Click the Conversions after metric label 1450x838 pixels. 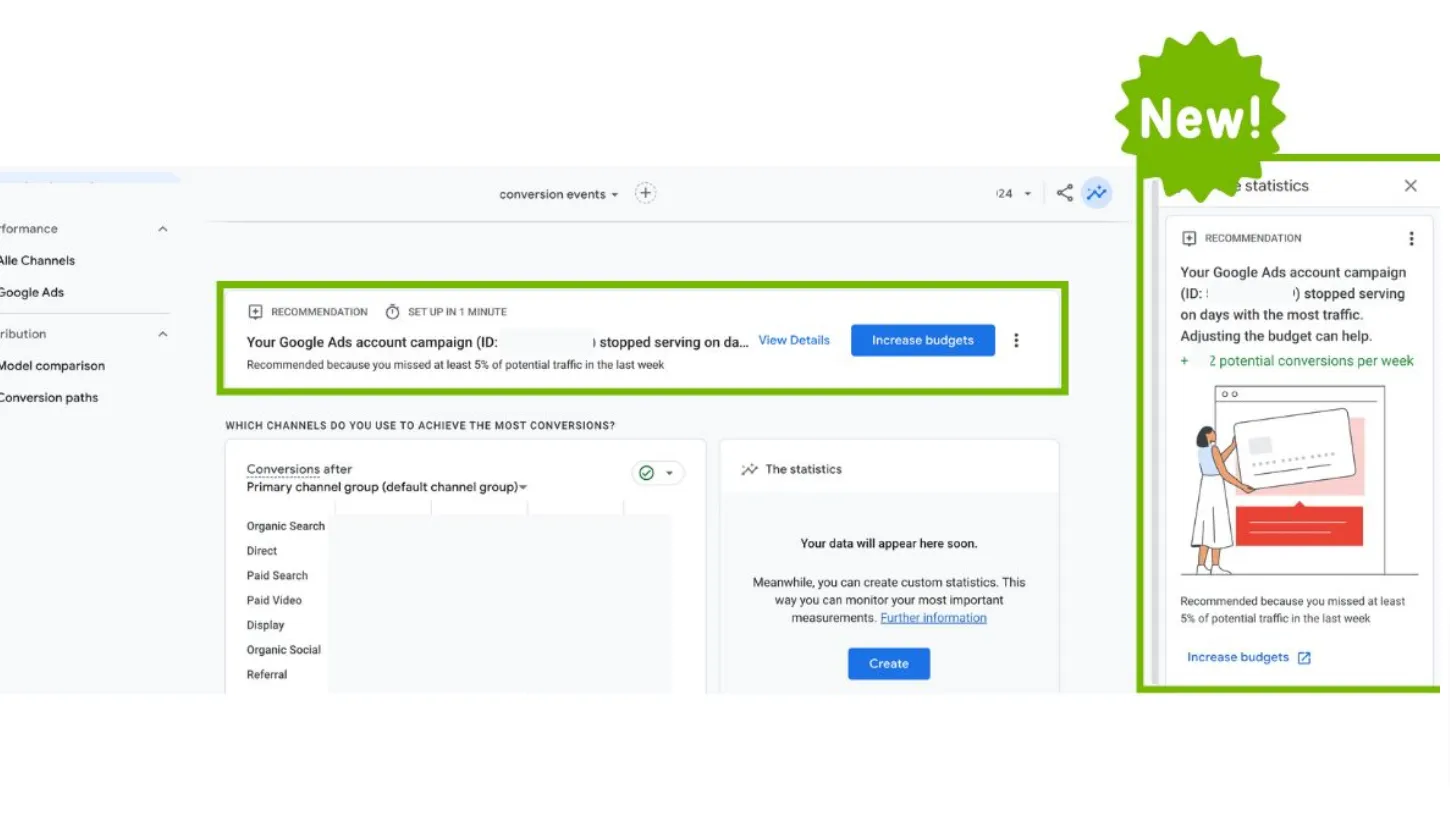click(299, 469)
